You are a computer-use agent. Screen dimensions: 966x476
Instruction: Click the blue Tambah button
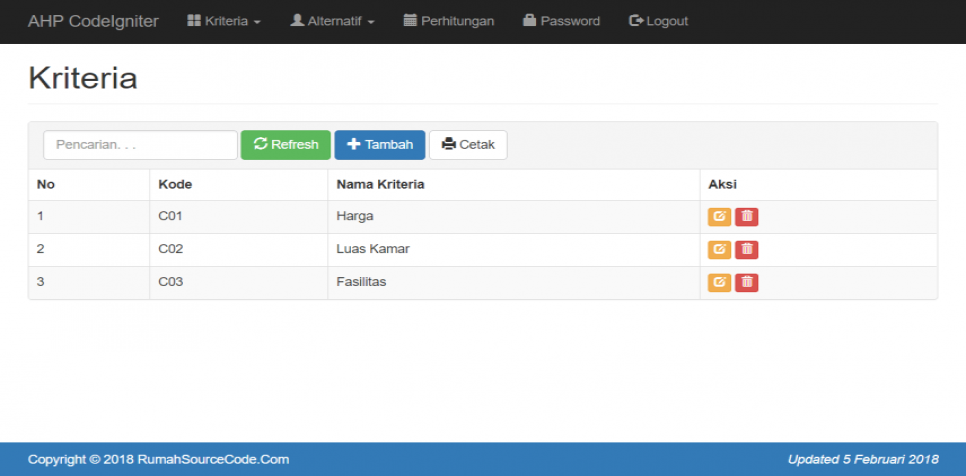tap(379, 145)
